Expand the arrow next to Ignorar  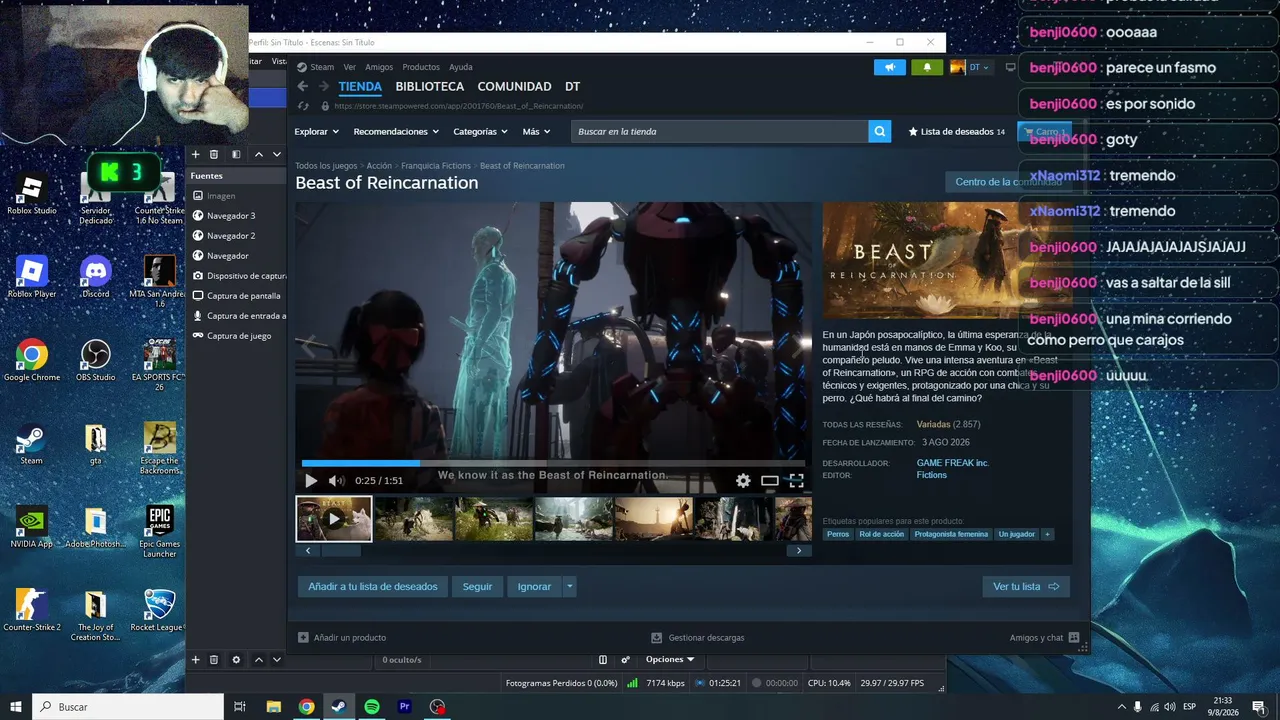570,587
